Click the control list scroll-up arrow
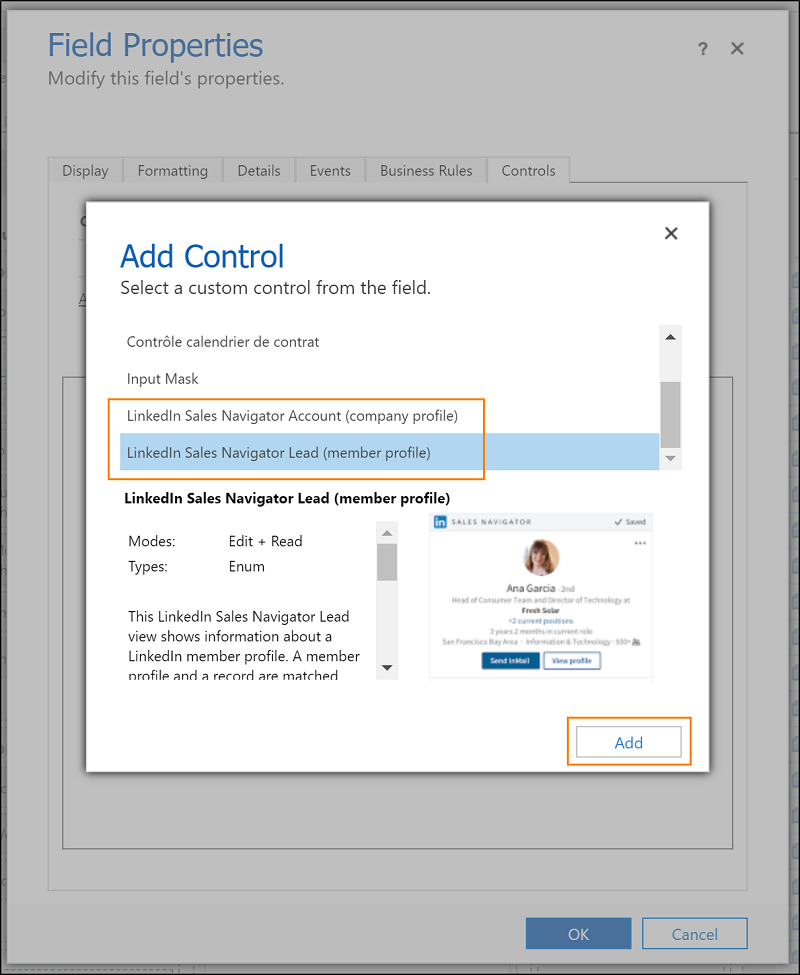 [670, 337]
